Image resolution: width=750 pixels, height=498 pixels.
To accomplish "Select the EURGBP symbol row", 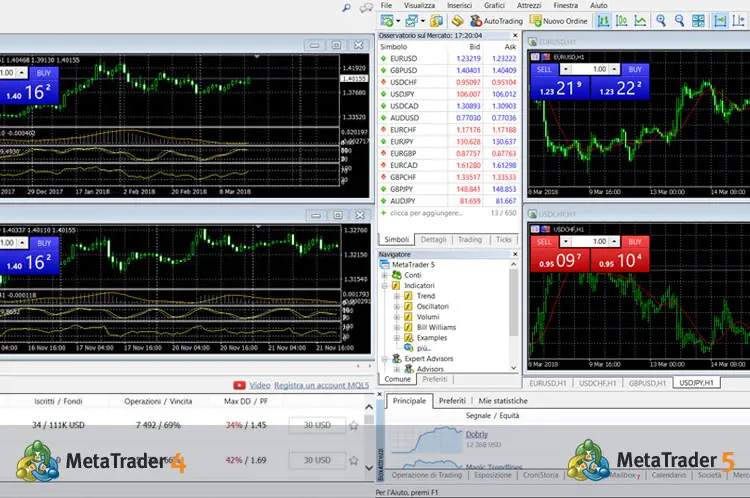I will 448,154.
